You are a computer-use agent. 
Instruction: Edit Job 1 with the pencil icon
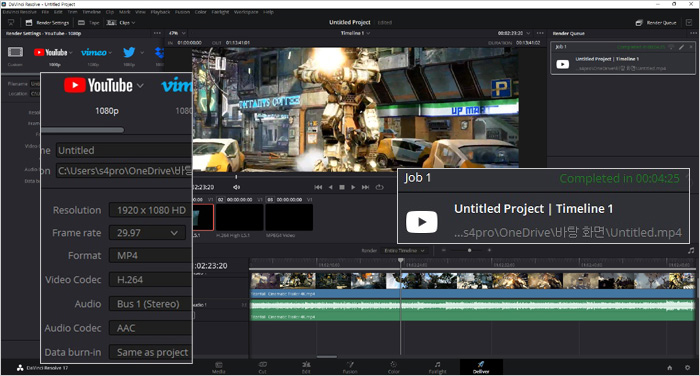pyautogui.click(x=682, y=46)
